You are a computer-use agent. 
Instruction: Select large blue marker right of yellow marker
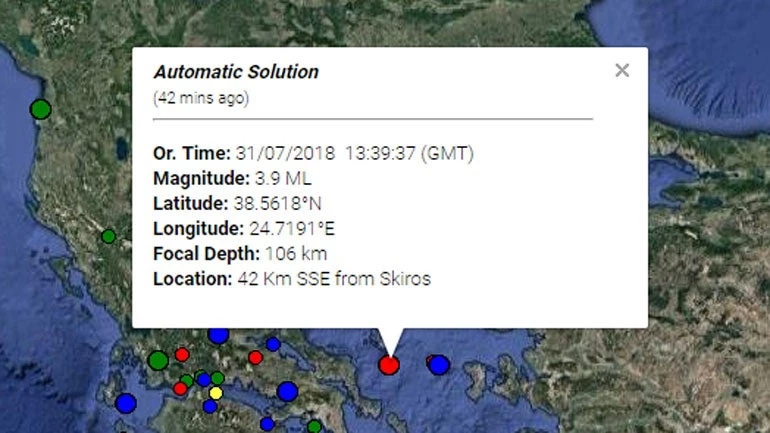click(287, 391)
